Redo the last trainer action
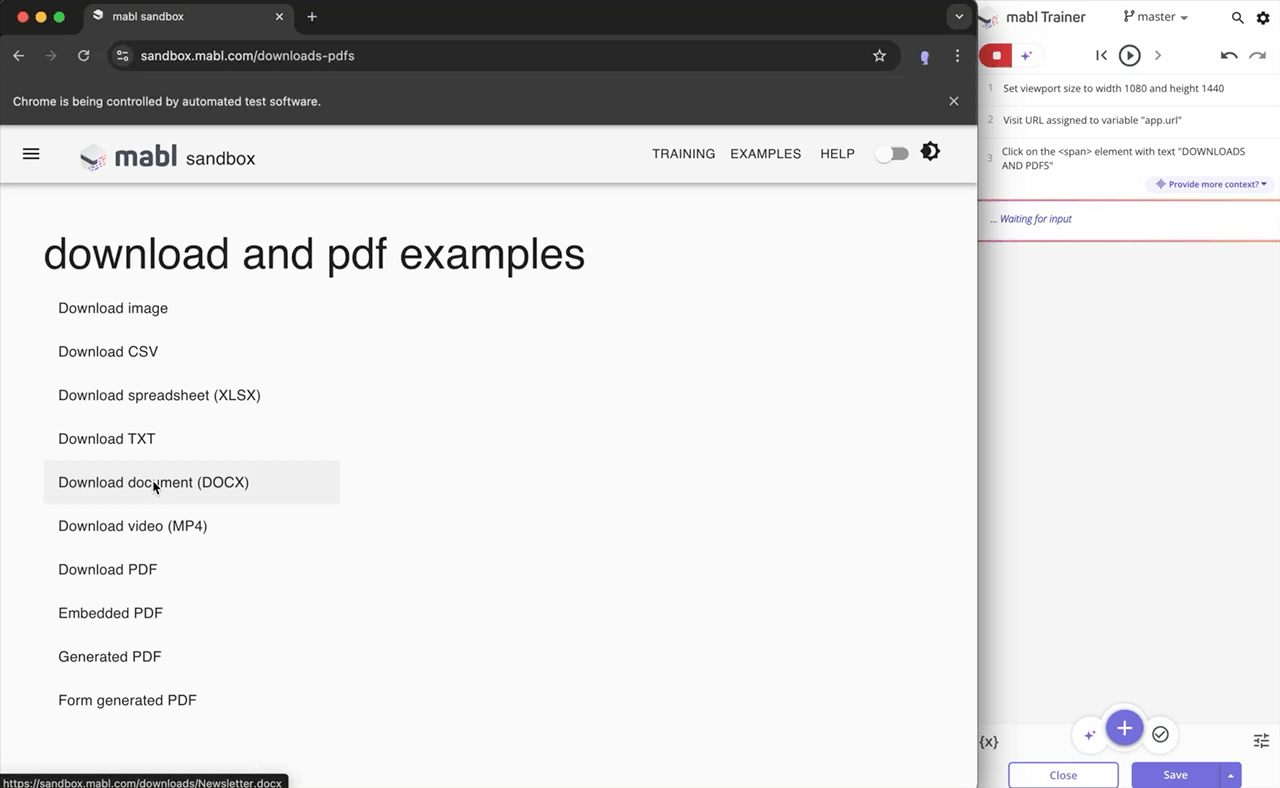 [1257, 55]
